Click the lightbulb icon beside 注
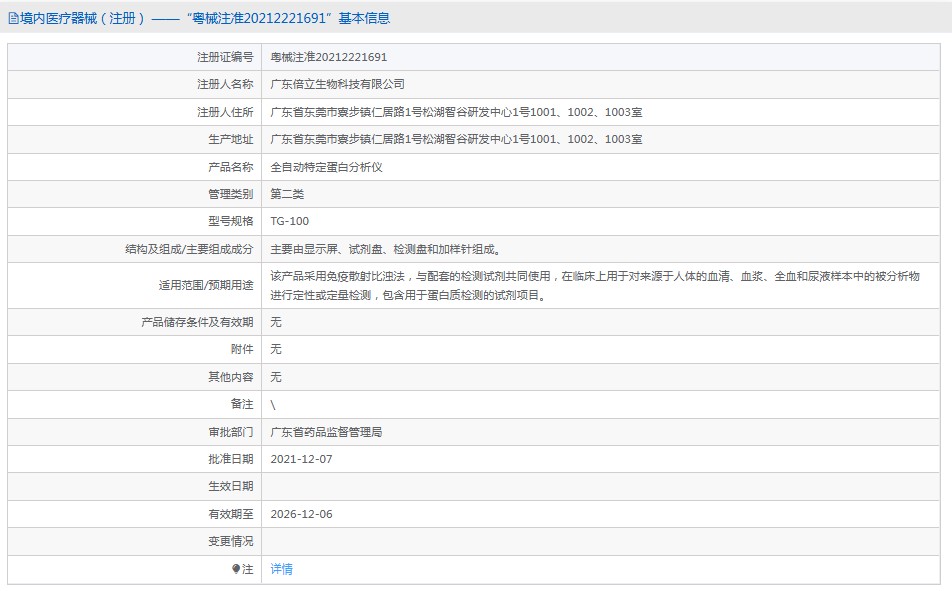This screenshot has height=591, width=952. point(236,569)
